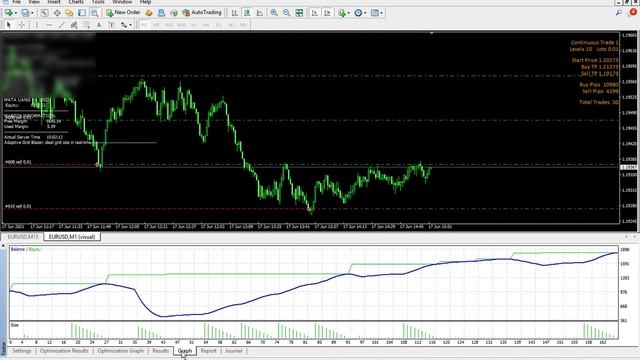Open the File menu
The height and width of the screenshot is (360, 640).
click(17, 2)
